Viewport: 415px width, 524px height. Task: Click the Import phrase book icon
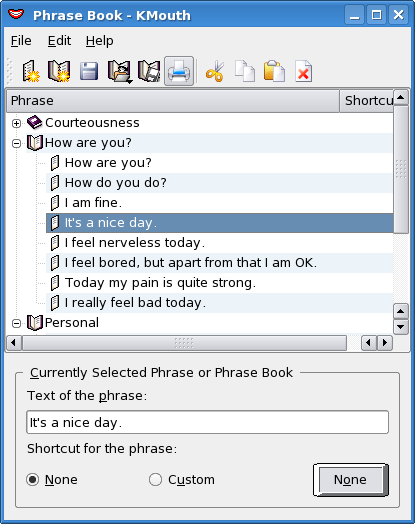pyautogui.click(x=119, y=71)
